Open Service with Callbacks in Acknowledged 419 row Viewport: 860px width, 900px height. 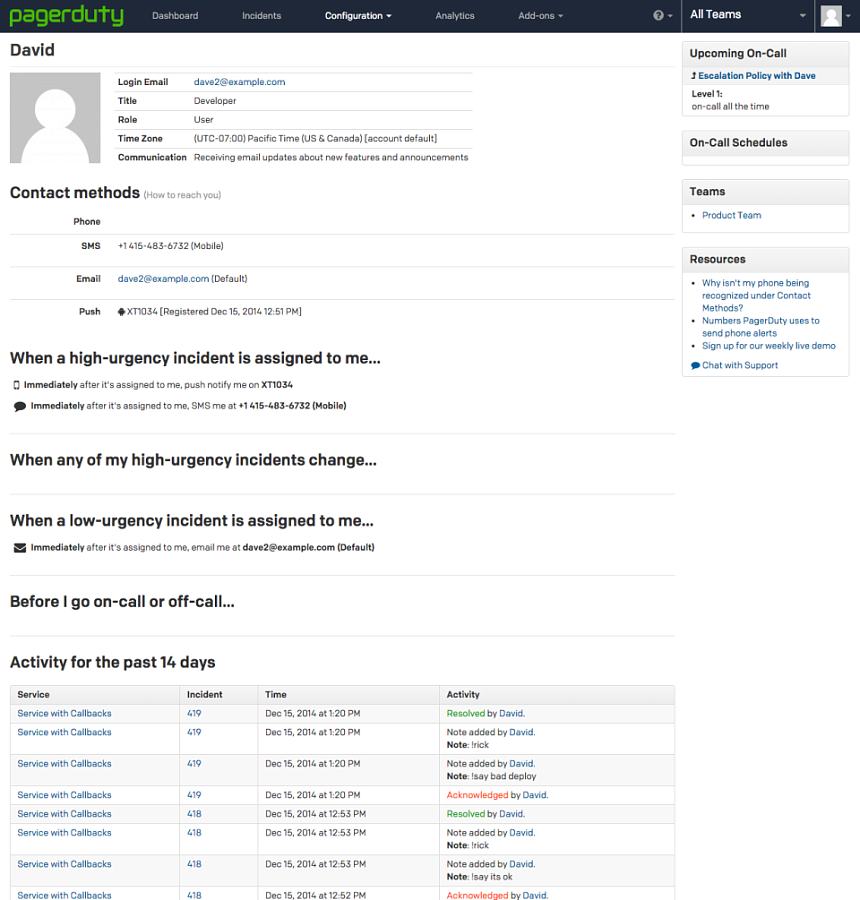click(64, 795)
